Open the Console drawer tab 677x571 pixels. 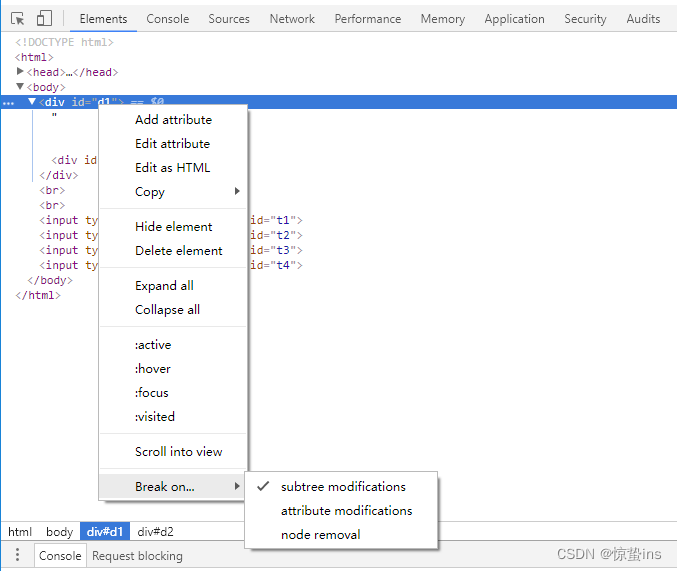(60, 555)
